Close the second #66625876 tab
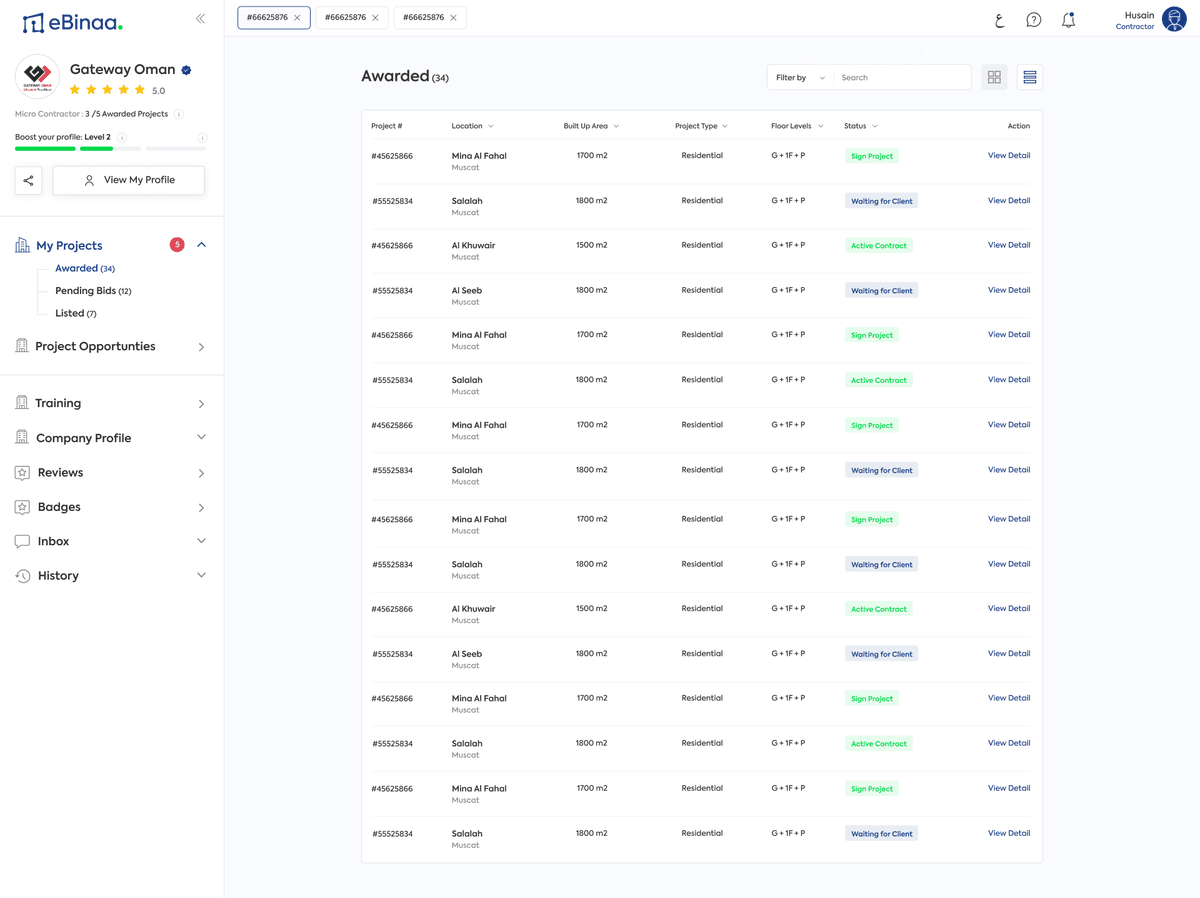 pyautogui.click(x=375, y=18)
